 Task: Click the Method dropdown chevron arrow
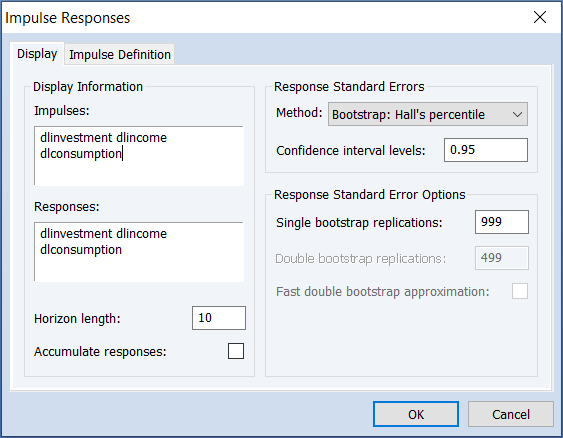(x=517, y=115)
